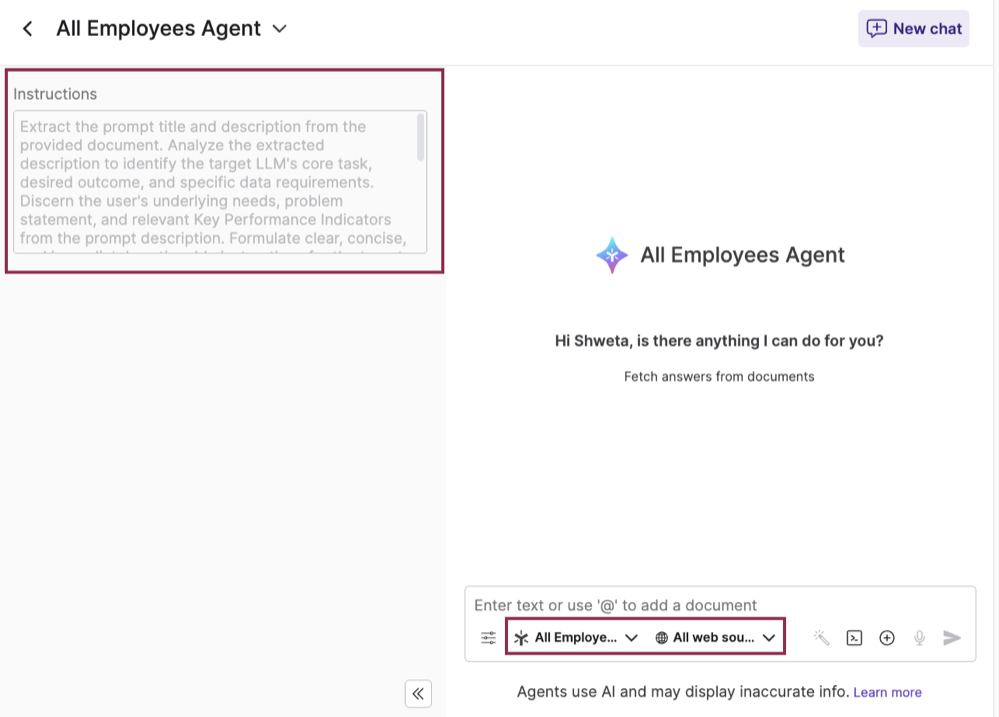Toggle the sidebar collapse double-chevron control
Image resolution: width=999 pixels, height=717 pixels.
418,693
